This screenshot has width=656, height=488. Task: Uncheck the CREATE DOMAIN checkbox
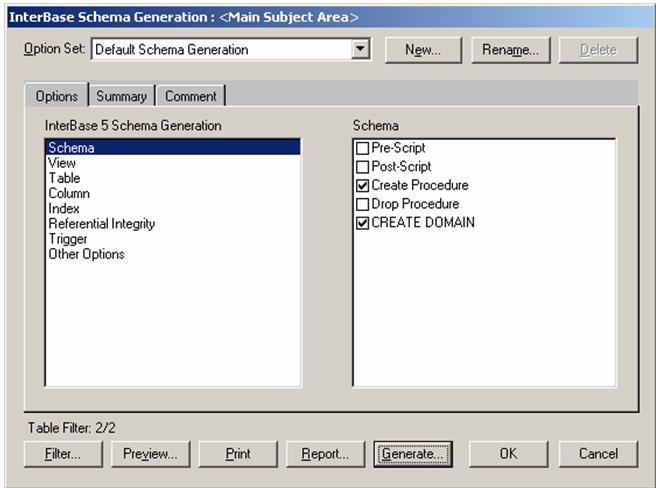pyautogui.click(x=363, y=223)
